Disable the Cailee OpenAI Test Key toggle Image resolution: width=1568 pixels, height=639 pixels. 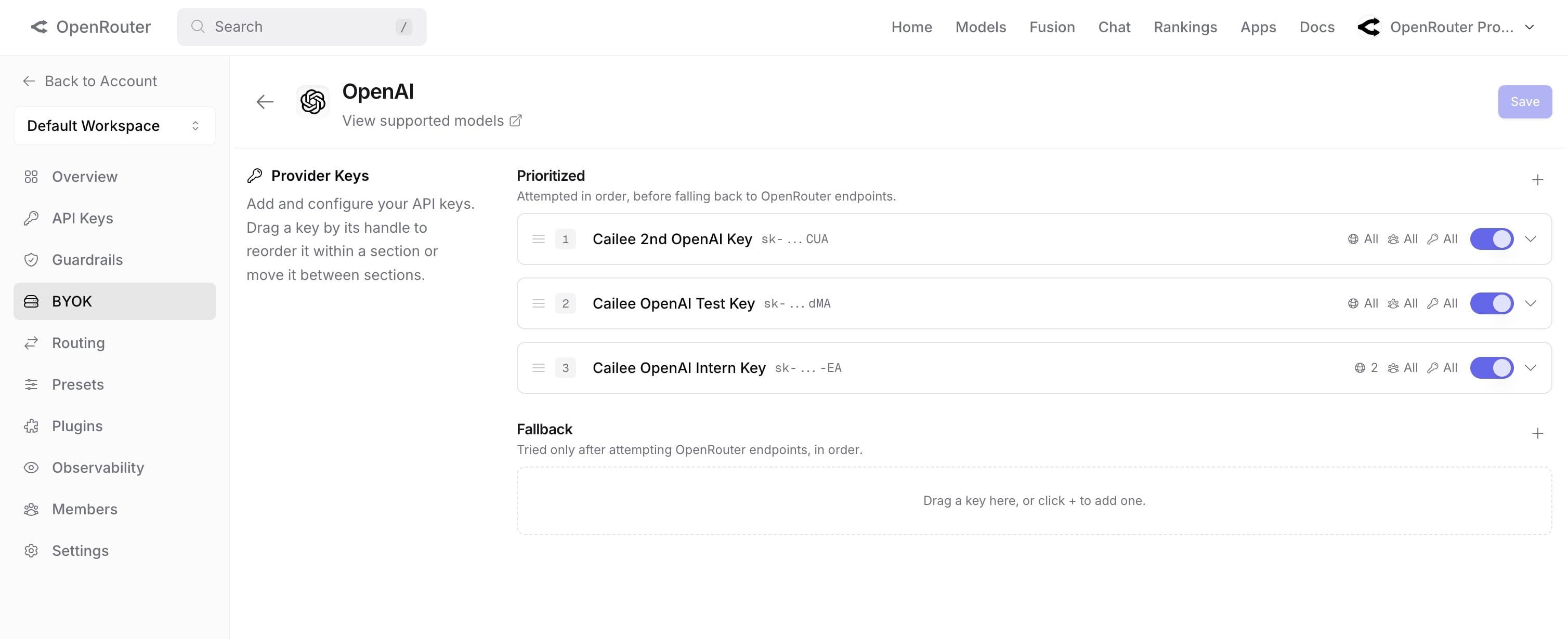coord(1491,303)
